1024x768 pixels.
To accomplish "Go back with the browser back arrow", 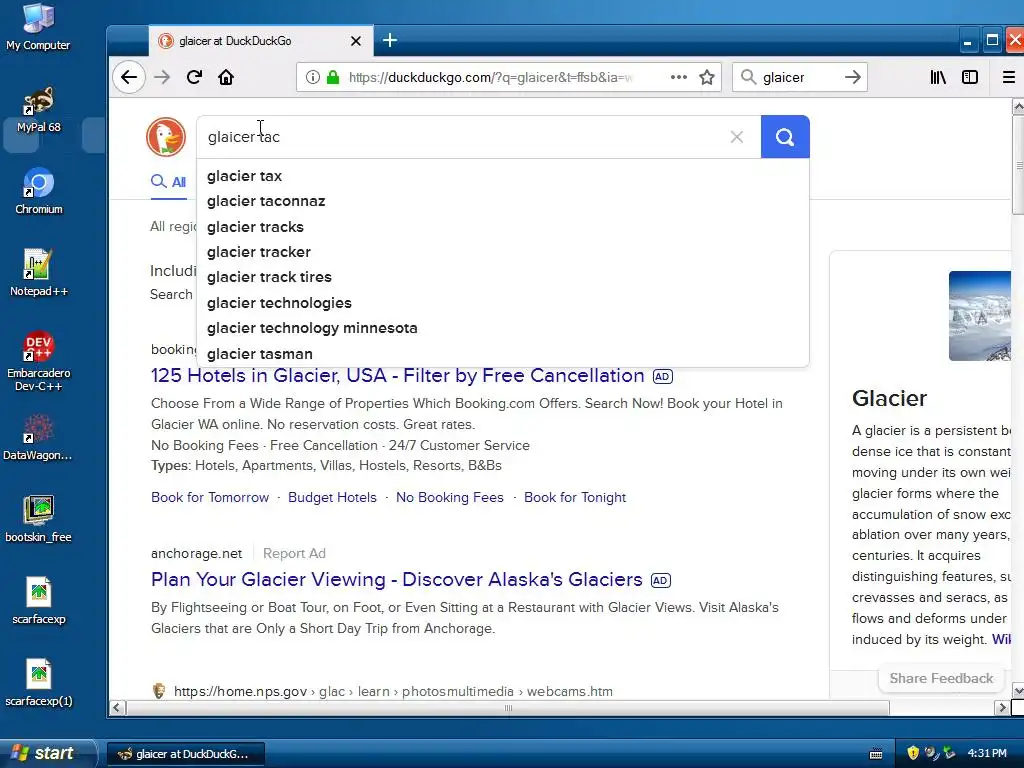I will [129, 77].
